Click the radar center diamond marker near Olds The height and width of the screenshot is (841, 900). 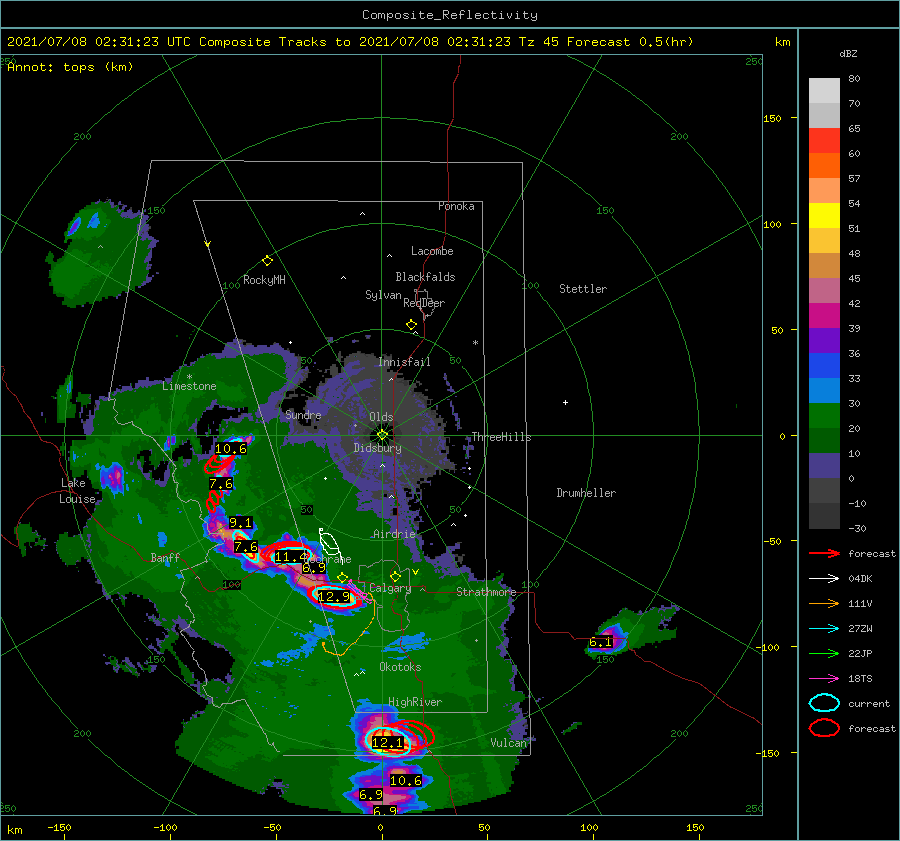click(x=382, y=435)
